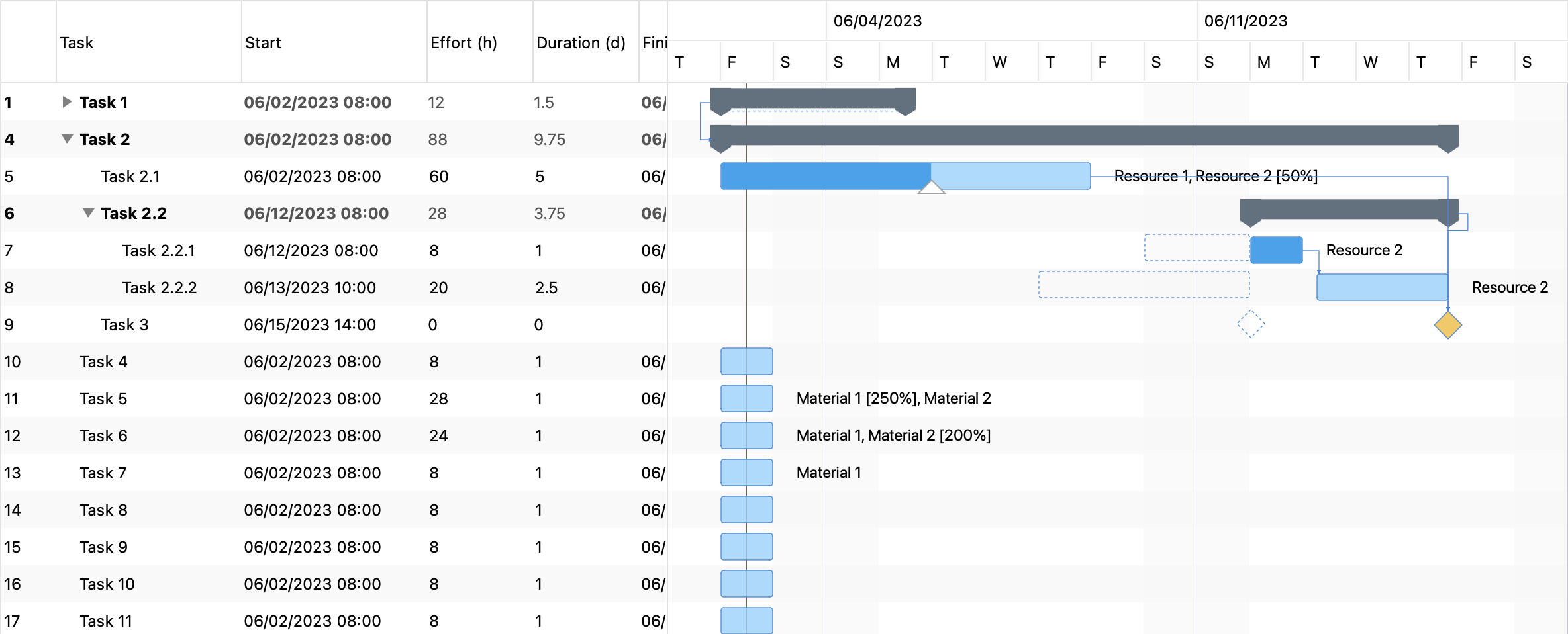Click the start date cell of Task 5

click(313, 398)
